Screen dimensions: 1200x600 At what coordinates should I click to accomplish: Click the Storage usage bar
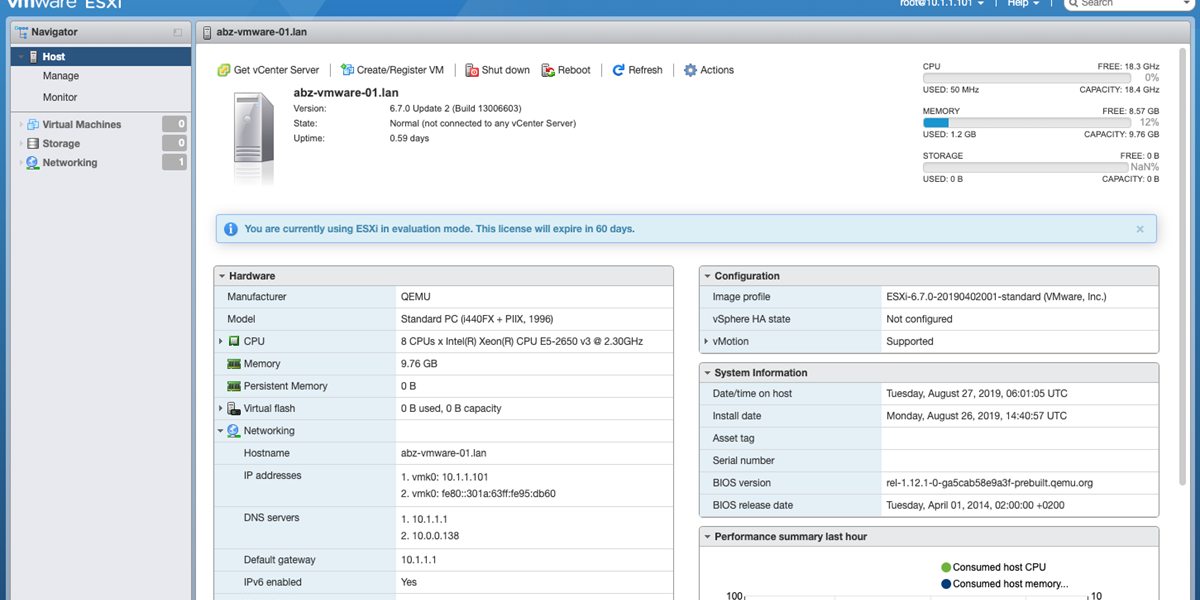[x=1028, y=167]
